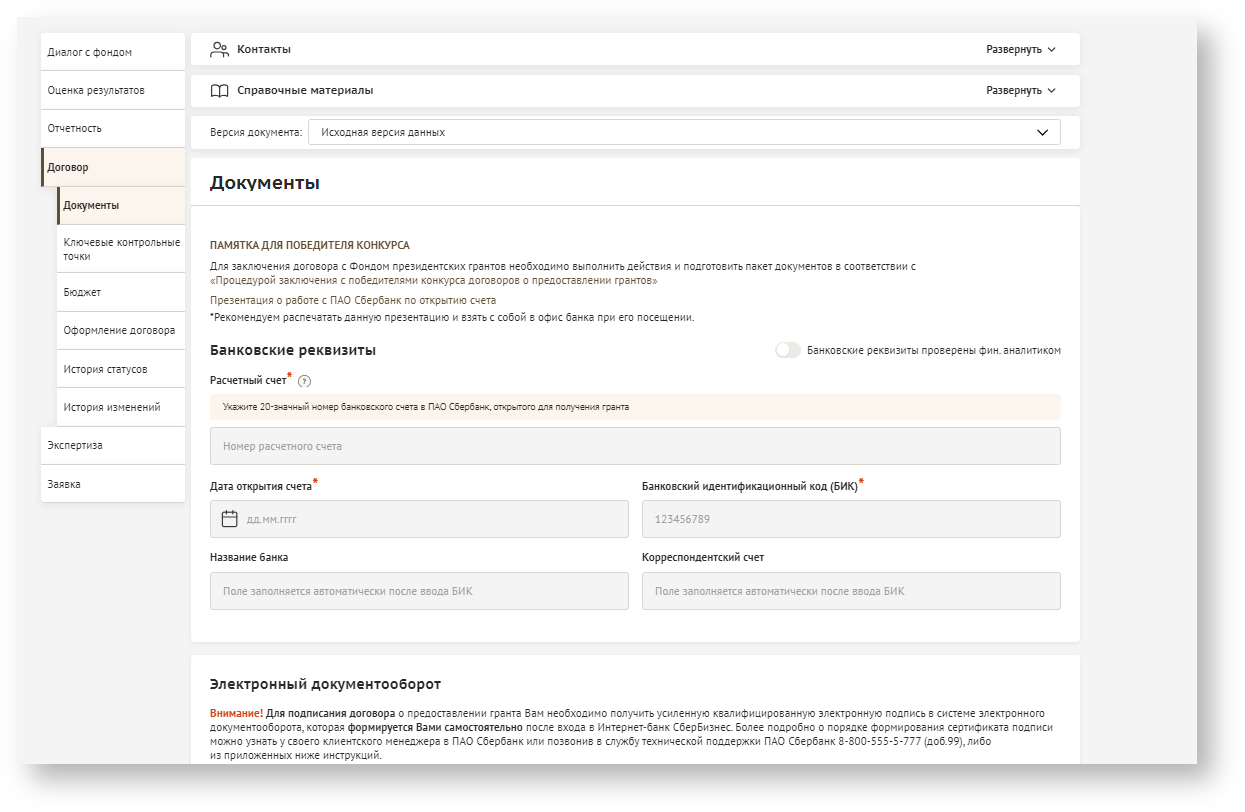1245x812 pixels.
Task: Open Ключевые контрольные точки subsection
Action: (121, 249)
